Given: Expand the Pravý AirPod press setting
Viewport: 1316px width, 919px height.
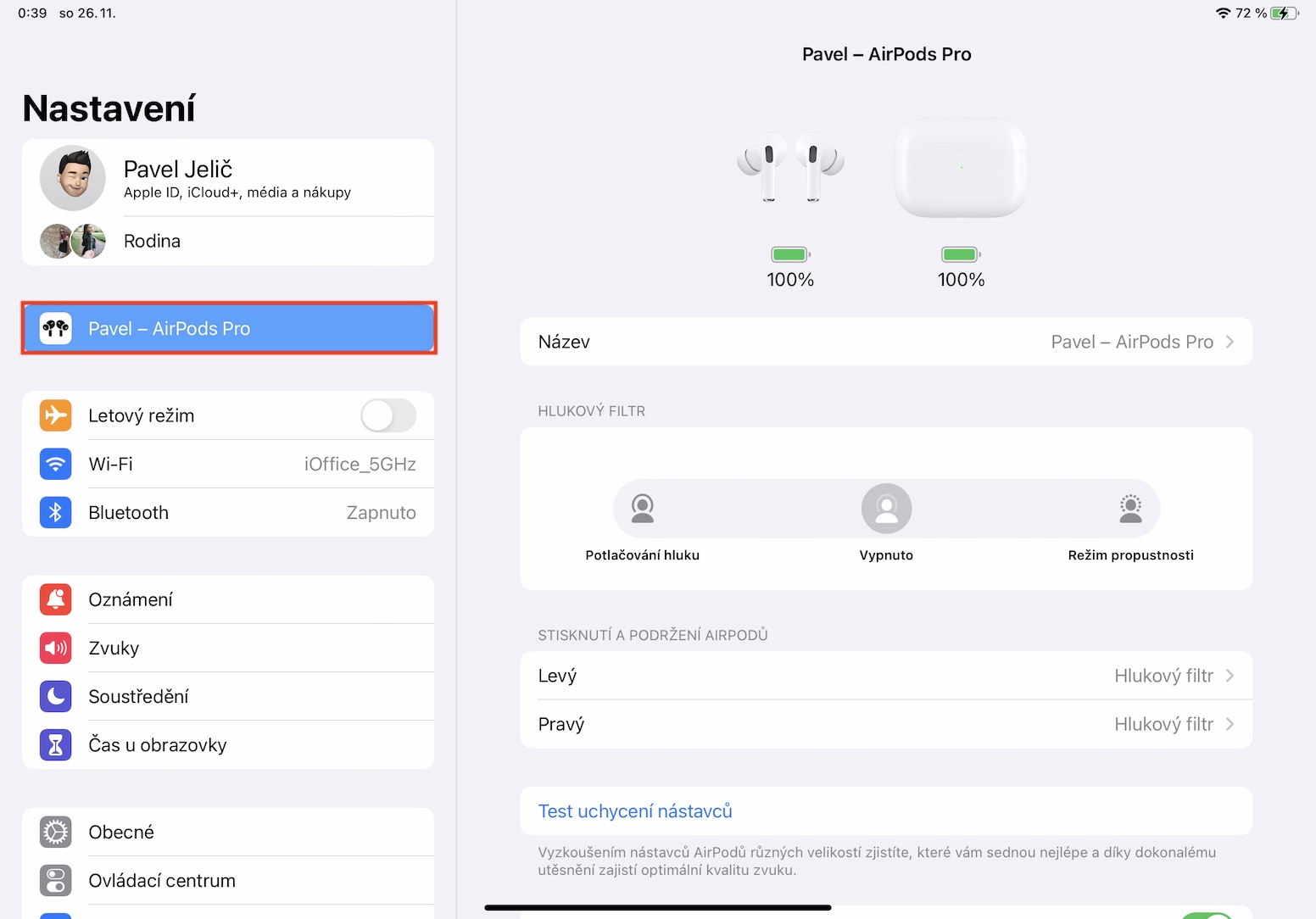Looking at the screenshot, I should click(886, 724).
